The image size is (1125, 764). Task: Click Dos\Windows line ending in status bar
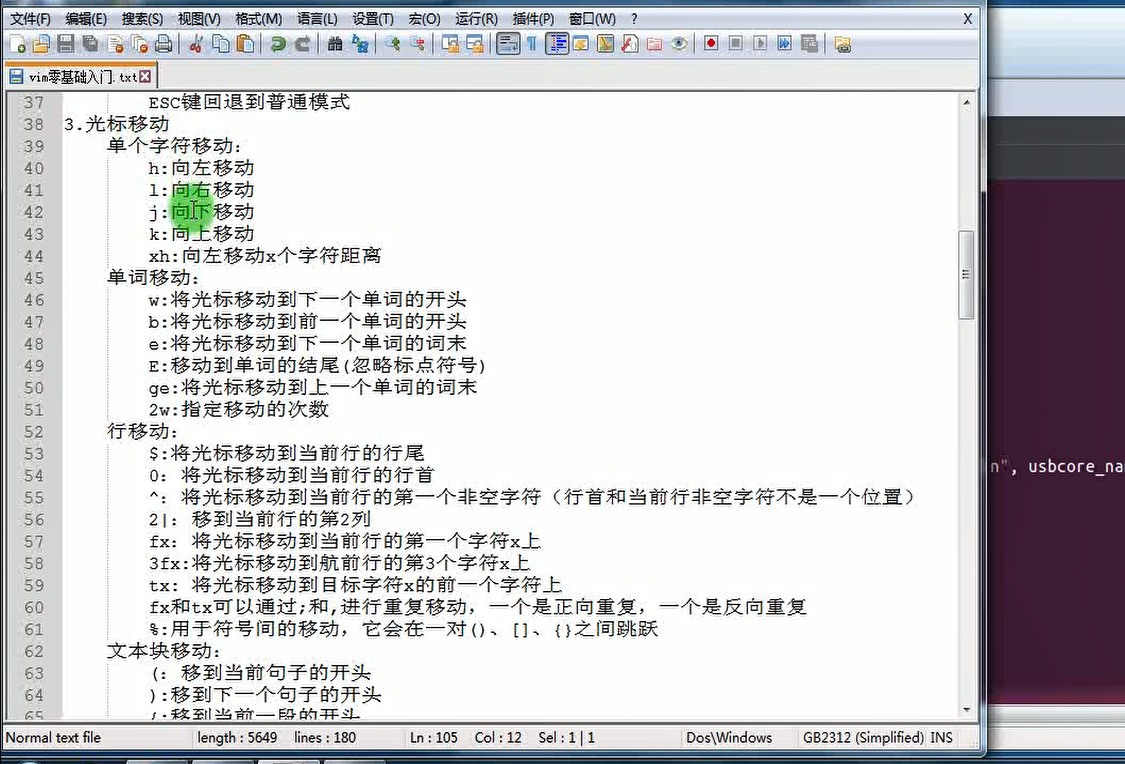click(729, 737)
